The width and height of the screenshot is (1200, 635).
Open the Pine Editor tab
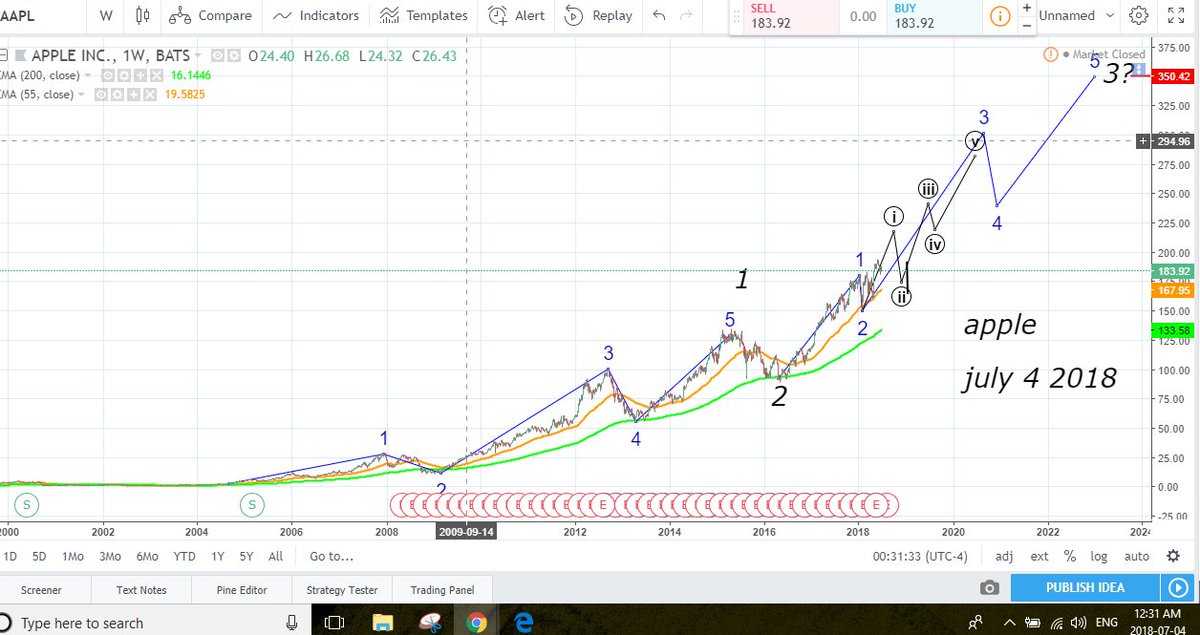[x=241, y=590]
